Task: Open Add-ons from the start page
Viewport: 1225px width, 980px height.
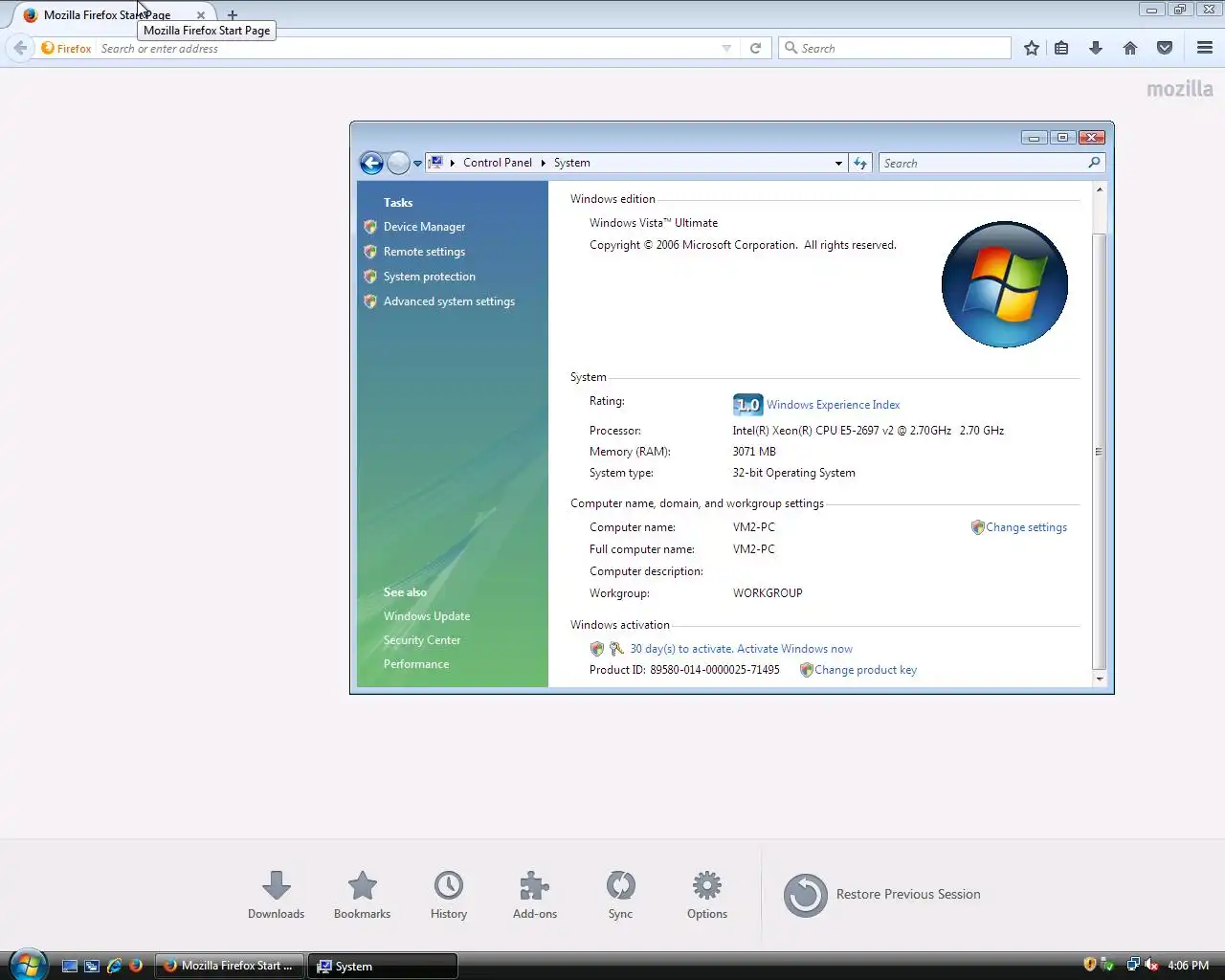Action: 535,895
